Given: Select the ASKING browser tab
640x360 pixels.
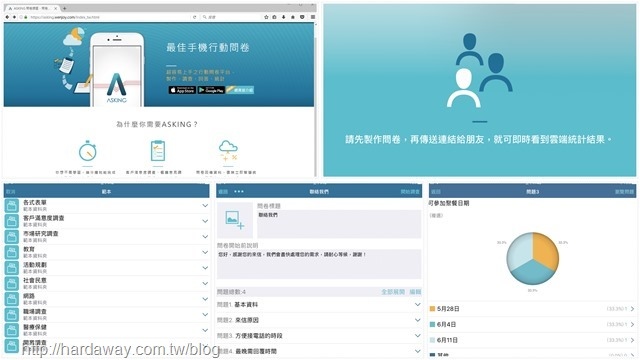Looking at the screenshot, I should point(33,8).
